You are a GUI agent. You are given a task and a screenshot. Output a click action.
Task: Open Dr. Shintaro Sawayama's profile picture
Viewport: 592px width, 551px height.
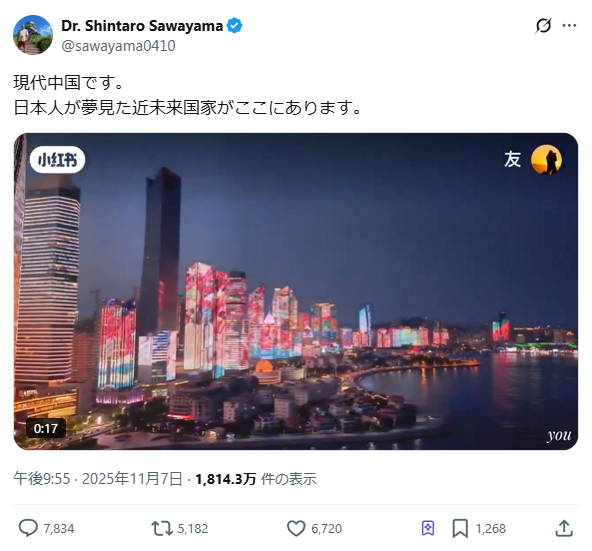click(x=33, y=35)
